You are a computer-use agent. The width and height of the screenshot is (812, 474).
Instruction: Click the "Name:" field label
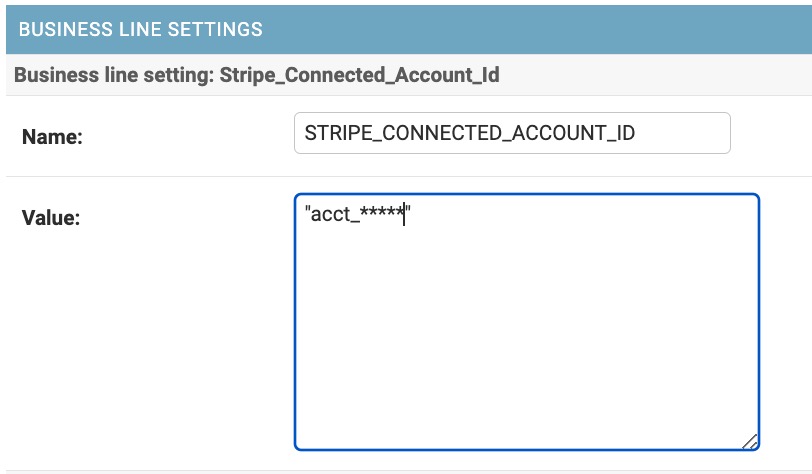[52, 138]
